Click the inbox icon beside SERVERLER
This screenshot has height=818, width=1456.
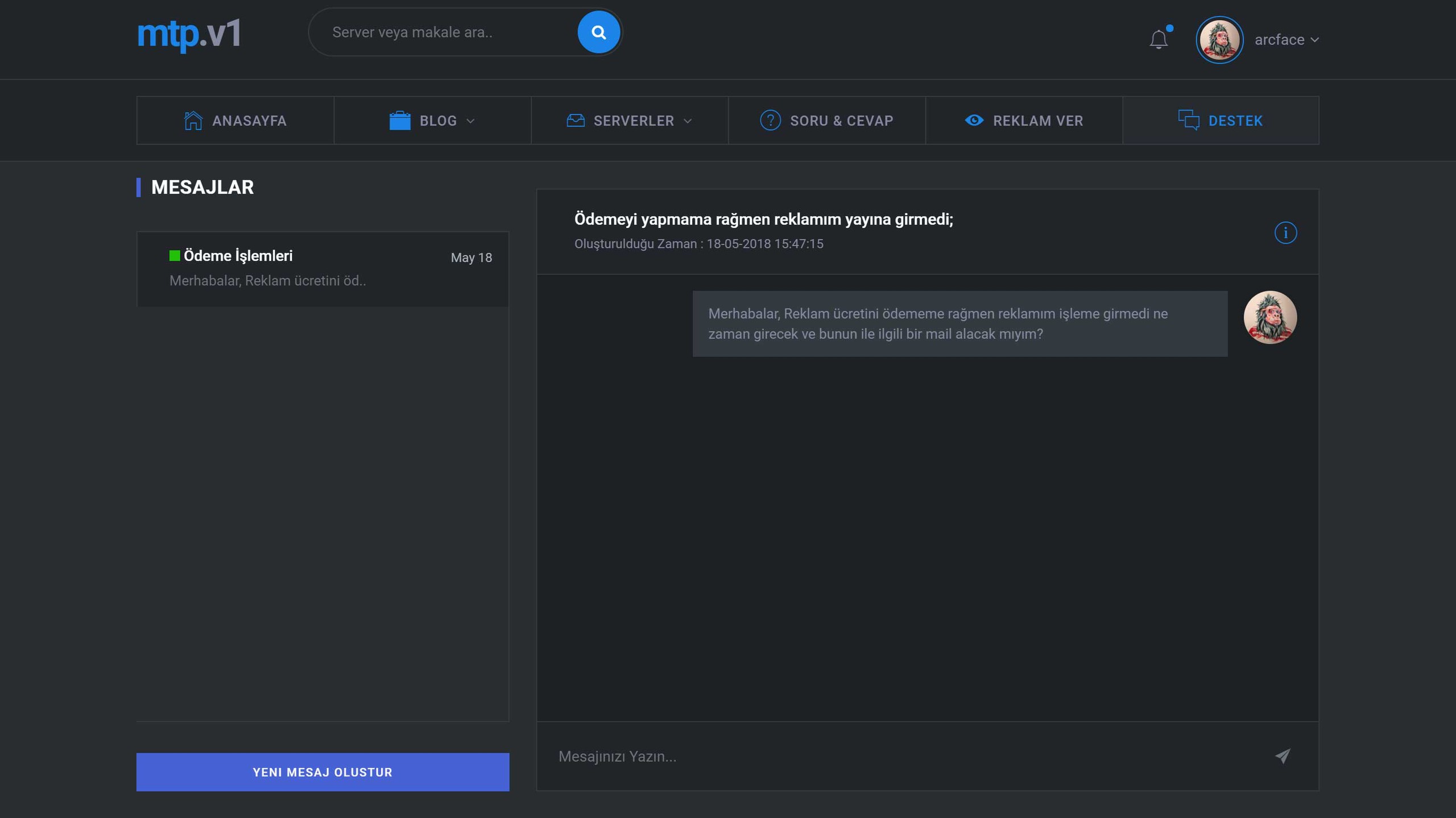click(576, 121)
